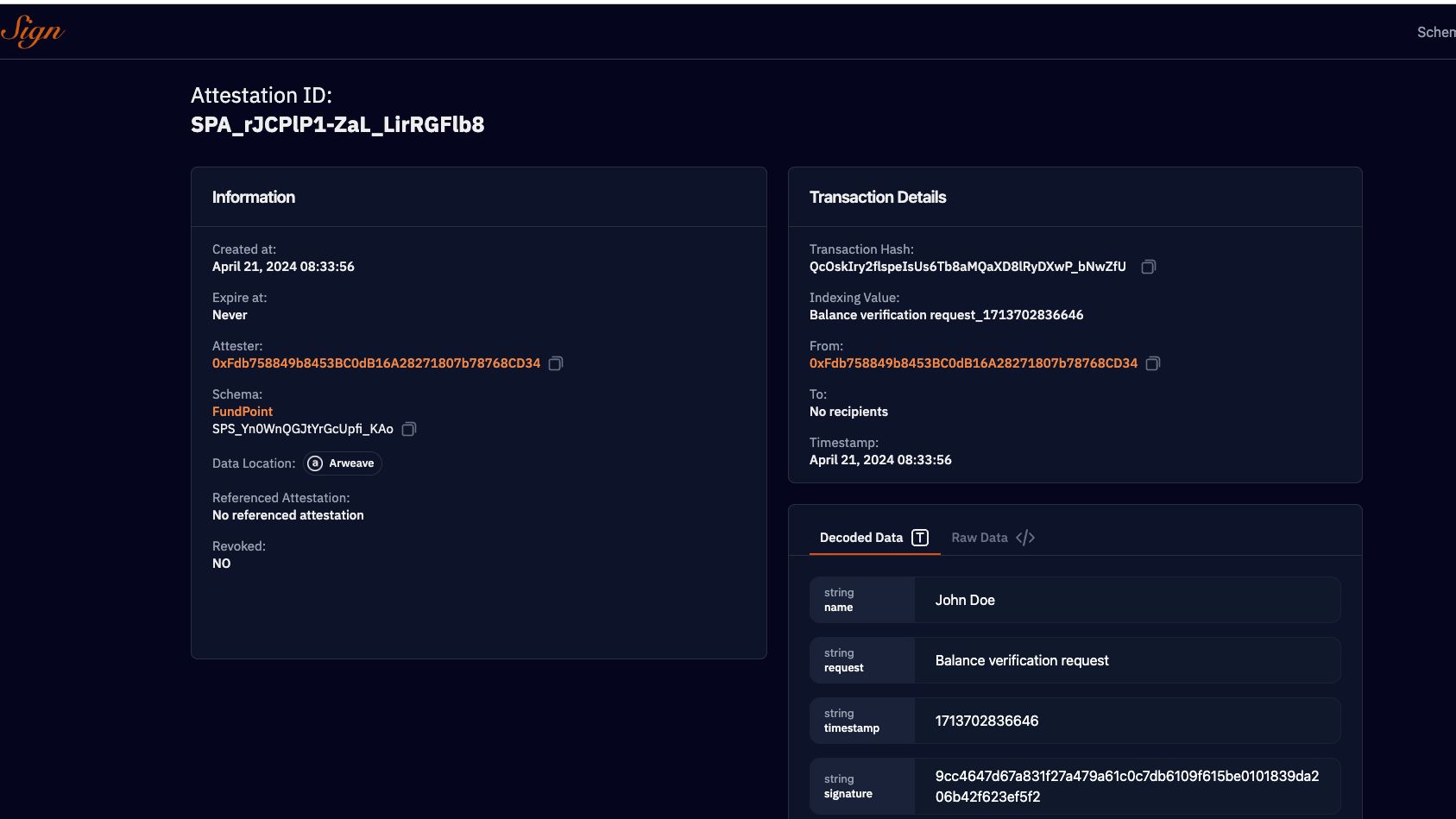The image size is (1456, 819).
Task: Click the Transaction Details heading
Action: point(878,197)
